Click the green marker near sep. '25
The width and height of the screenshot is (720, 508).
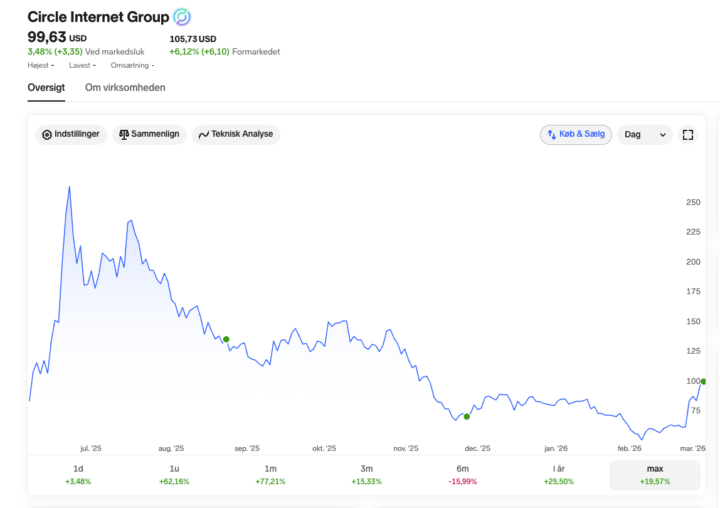tap(226, 339)
